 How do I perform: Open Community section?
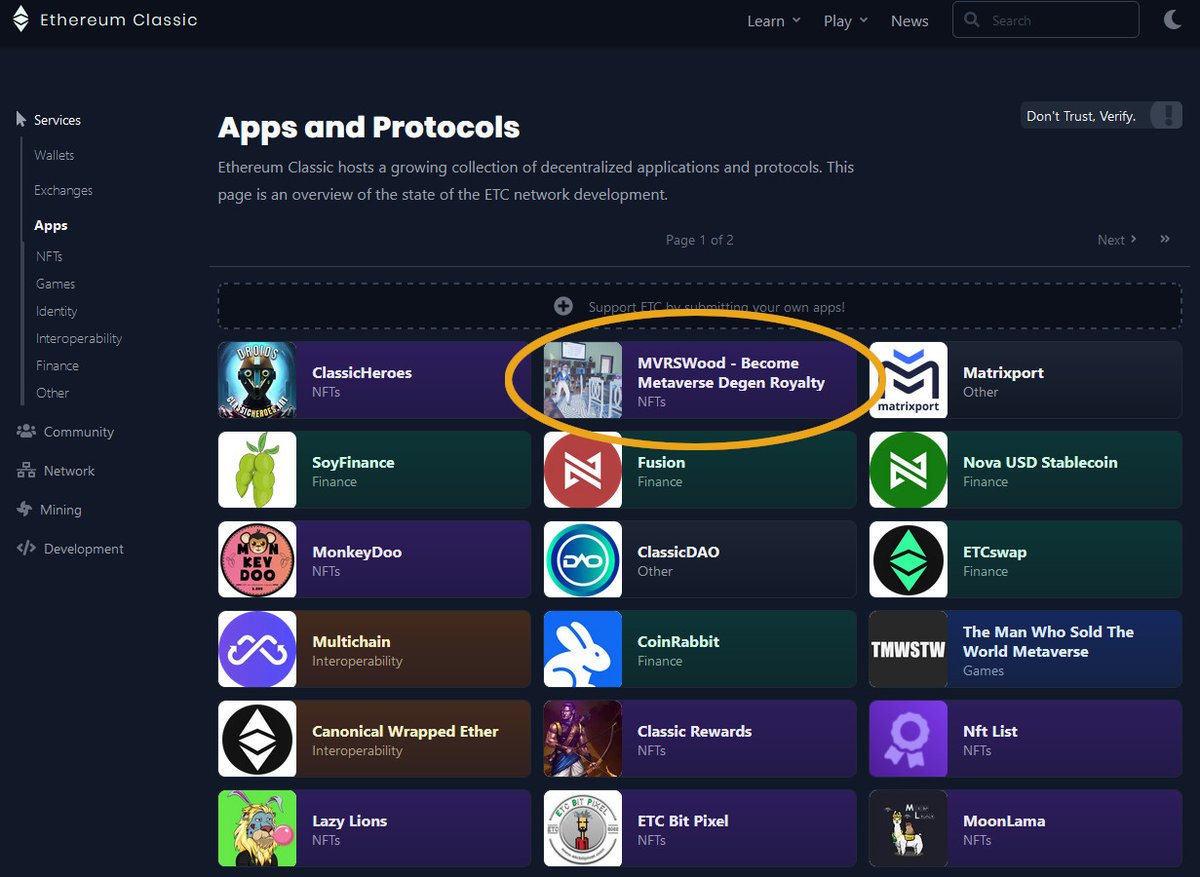[79, 432]
